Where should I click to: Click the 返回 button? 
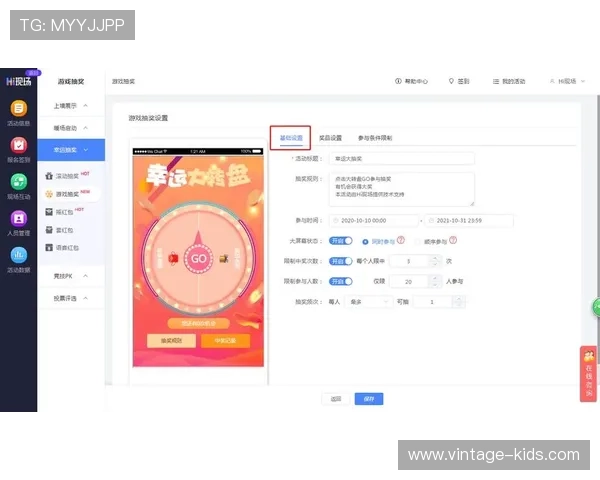(336, 399)
